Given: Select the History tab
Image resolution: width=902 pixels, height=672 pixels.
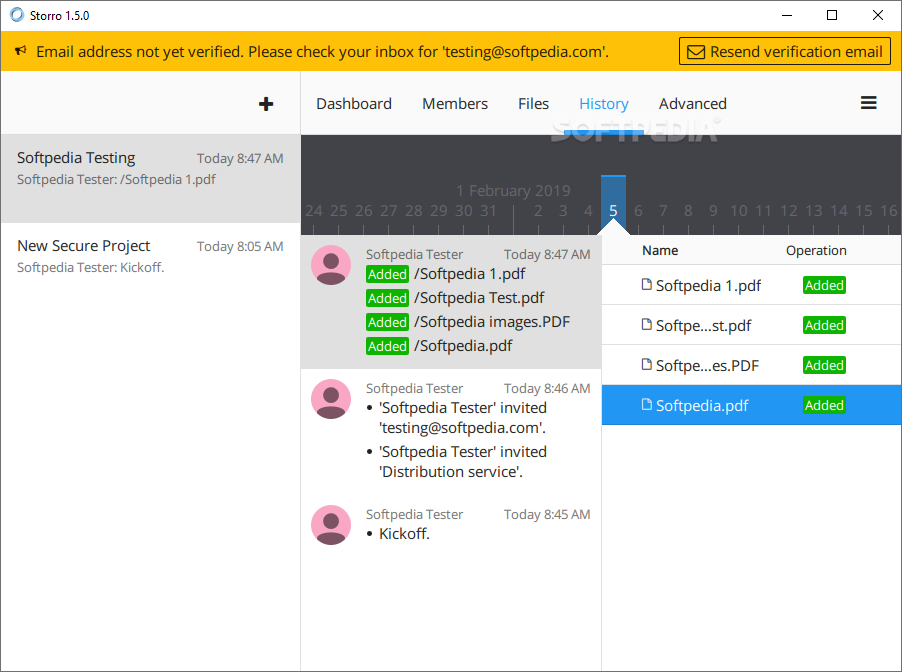Looking at the screenshot, I should click(604, 104).
